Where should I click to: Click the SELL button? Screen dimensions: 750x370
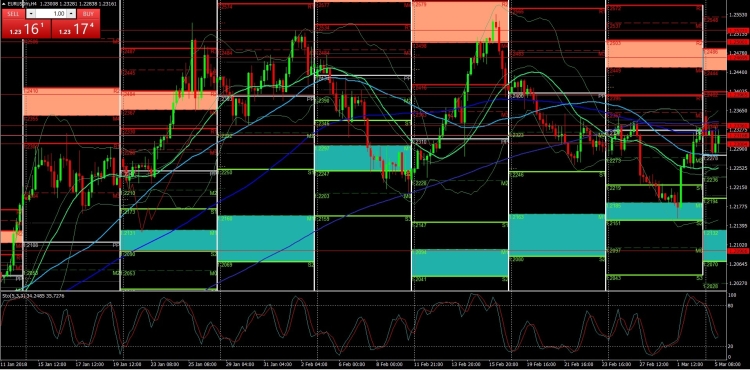(x=13, y=14)
